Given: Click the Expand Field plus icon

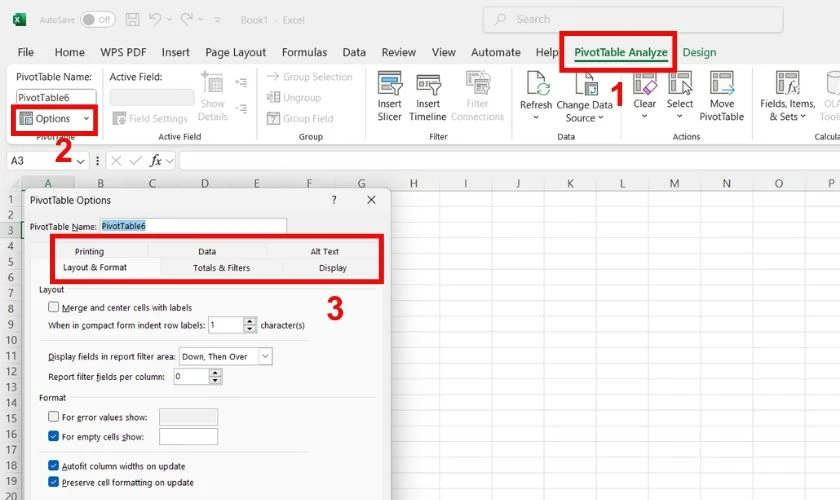Looking at the screenshot, I should tap(241, 83).
